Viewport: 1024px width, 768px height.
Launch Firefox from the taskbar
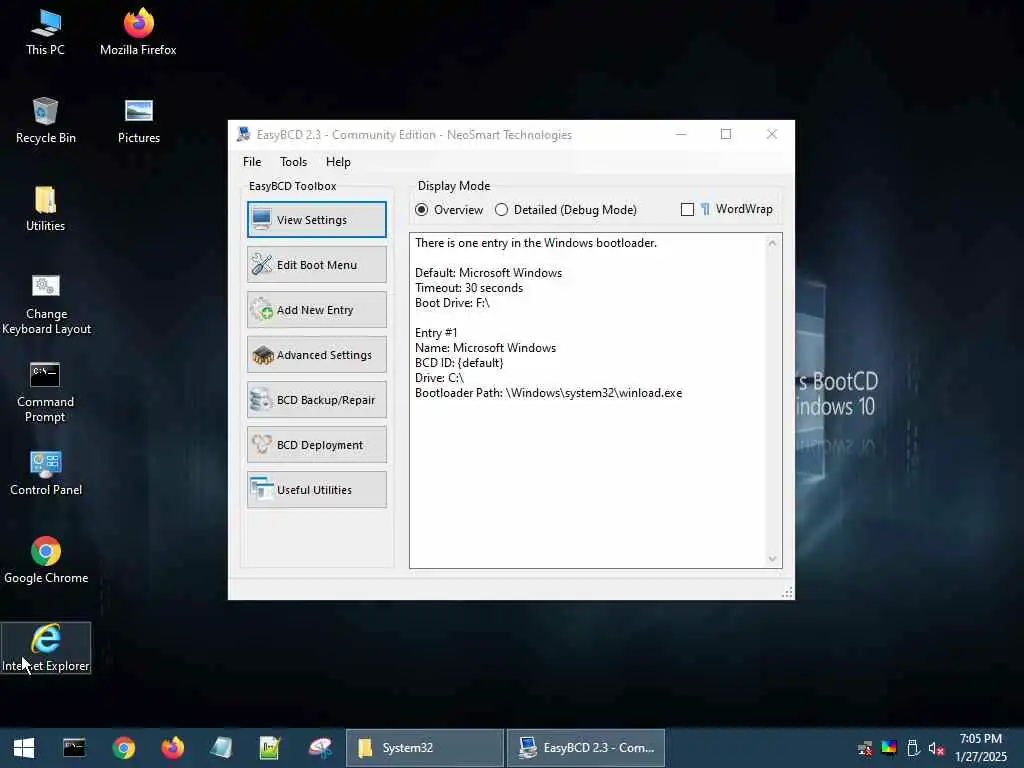(172, 748)
